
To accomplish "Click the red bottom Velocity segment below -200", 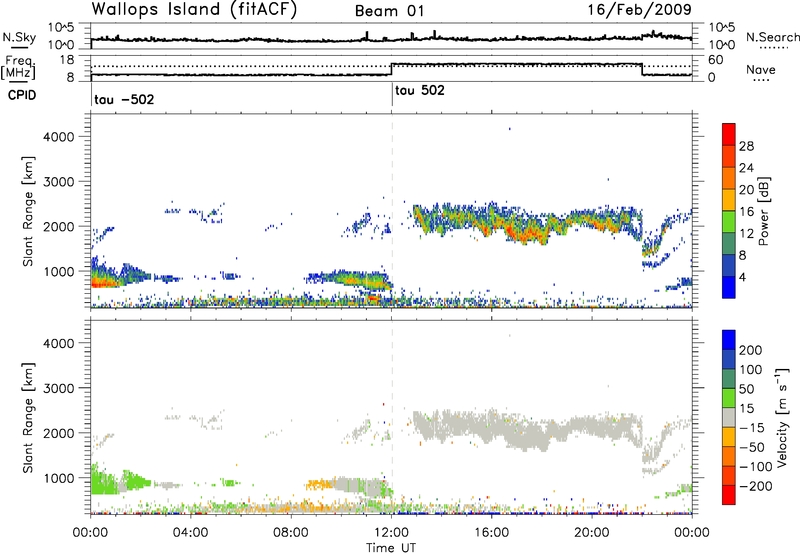I will [729, 495].
